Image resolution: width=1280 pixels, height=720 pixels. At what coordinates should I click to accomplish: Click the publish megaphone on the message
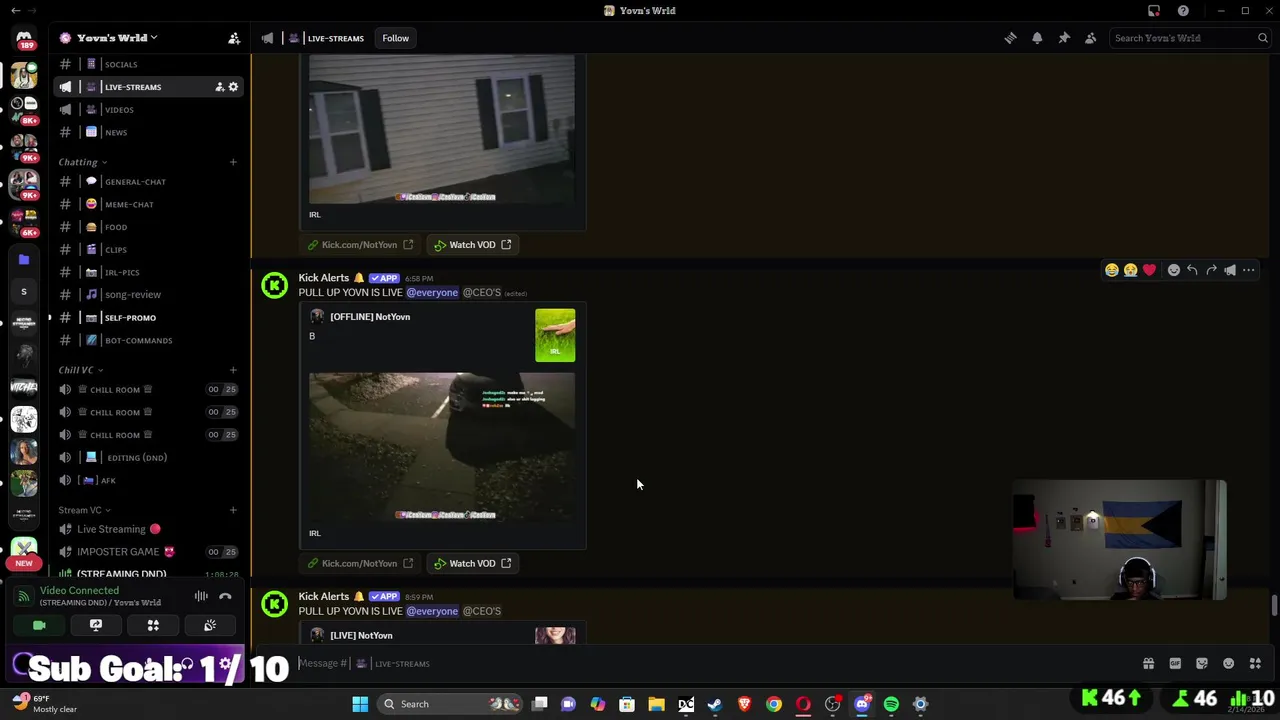[x=1230, y=270]
